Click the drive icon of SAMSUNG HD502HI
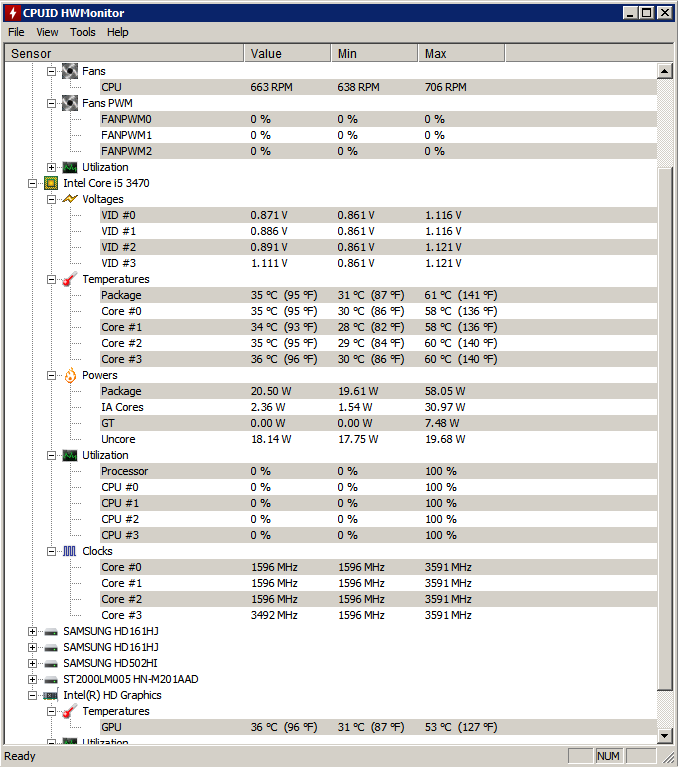 tap(51, 664)
